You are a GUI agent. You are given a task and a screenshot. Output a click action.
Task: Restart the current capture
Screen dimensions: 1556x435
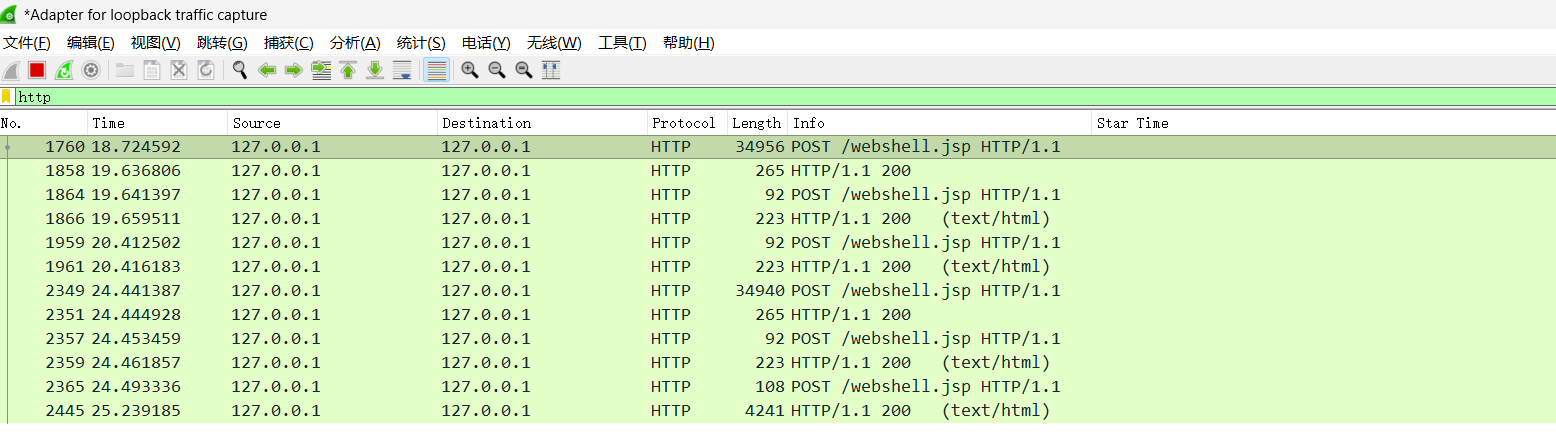pyautogui.click(x=64, y=70)
